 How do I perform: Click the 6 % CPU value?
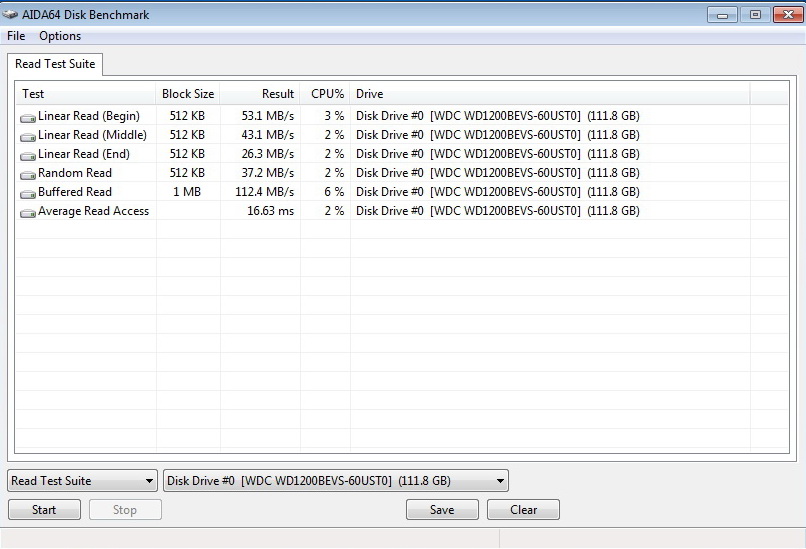pyautogui.click(x=334, y=192)
